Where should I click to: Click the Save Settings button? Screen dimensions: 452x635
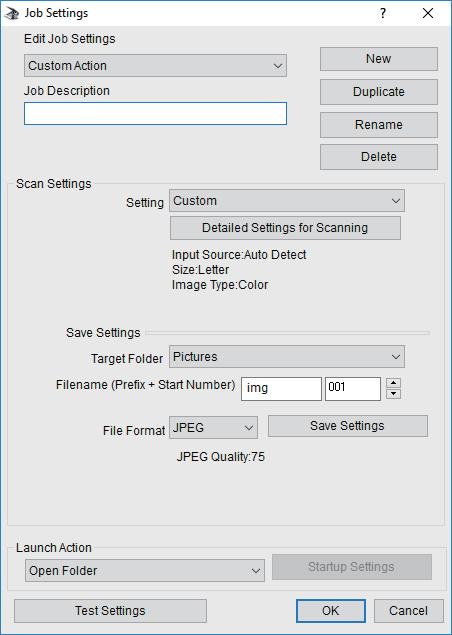pyautogui.click(x=348, y=426)
